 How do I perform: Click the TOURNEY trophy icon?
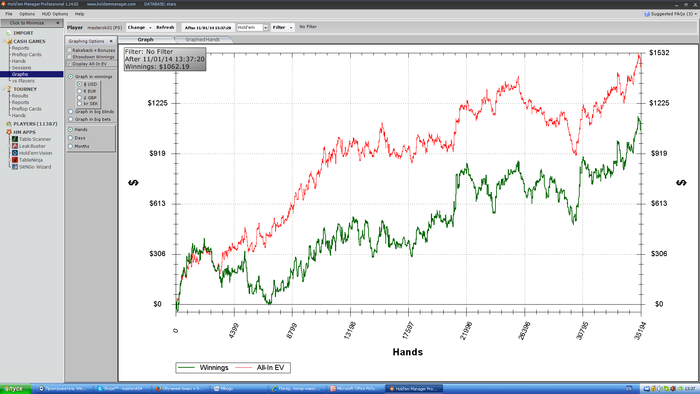point(8,89)
